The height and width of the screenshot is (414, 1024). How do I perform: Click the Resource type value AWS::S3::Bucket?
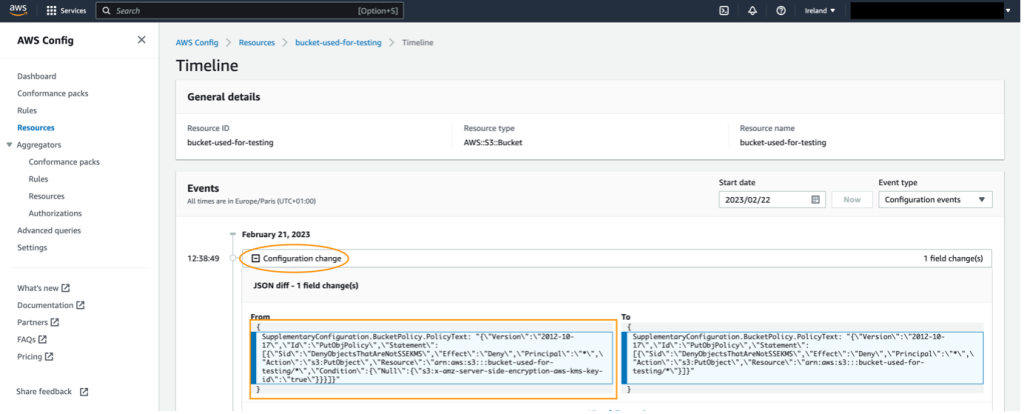coord(492,142)
